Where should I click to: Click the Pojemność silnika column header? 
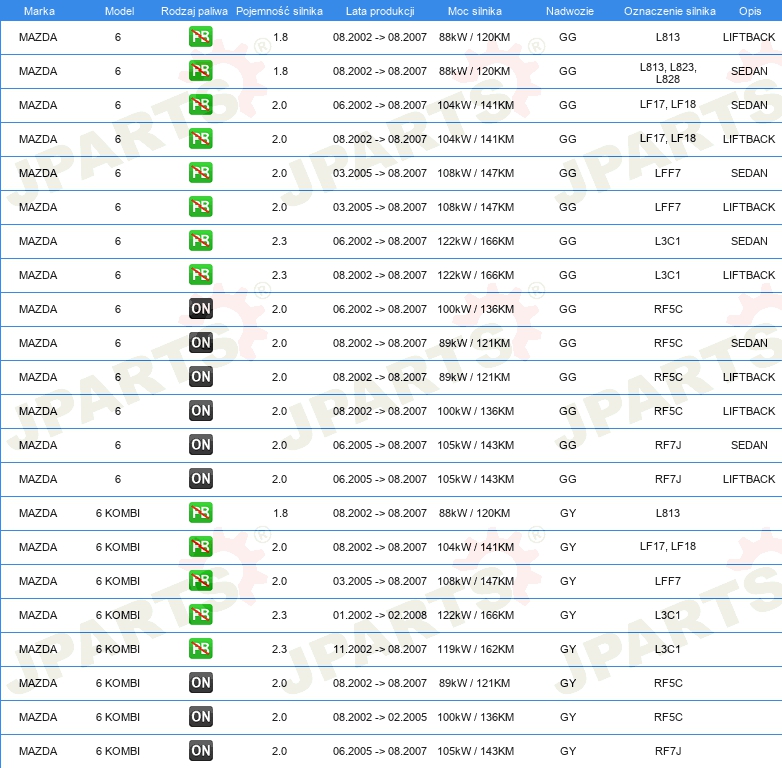279,11
